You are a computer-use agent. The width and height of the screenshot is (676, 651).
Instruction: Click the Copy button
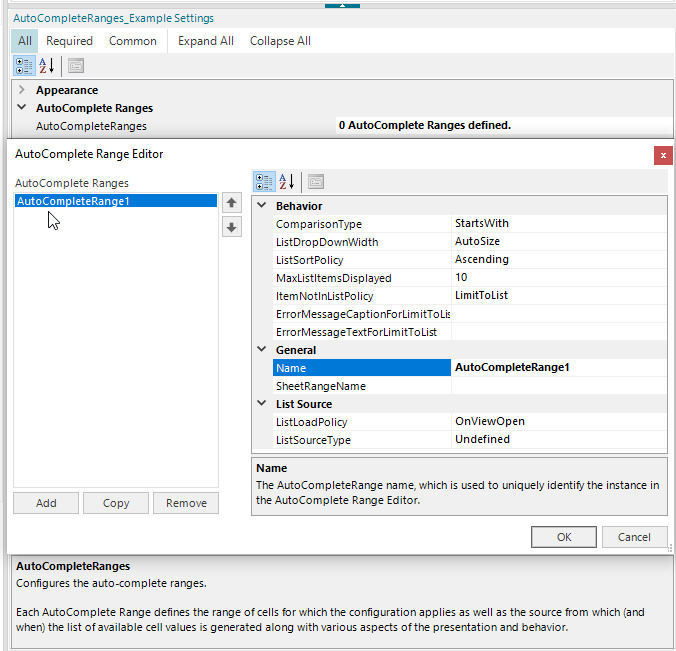coord(116,503)
